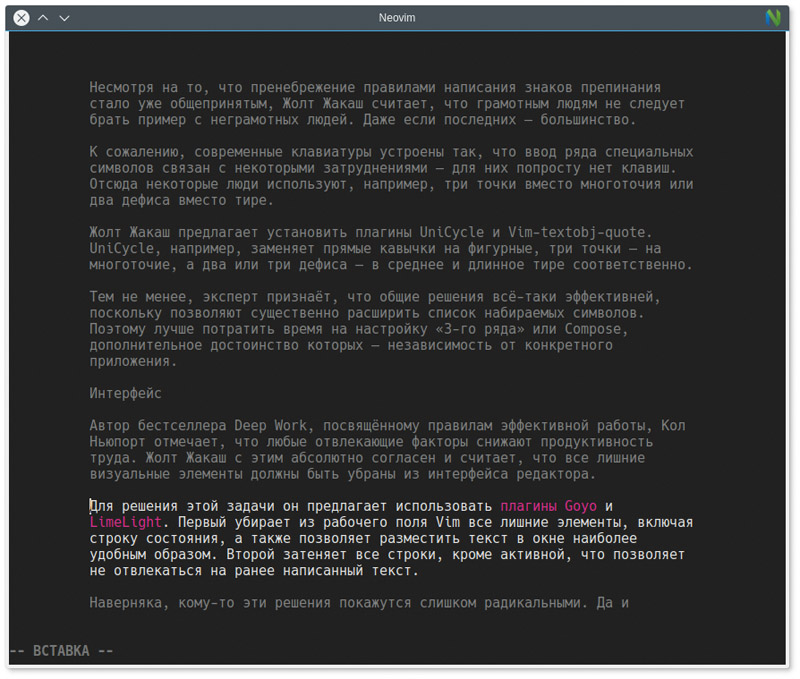Click the heading line Интерфейс
The width and height of the screenshot is (800, 679).
click(126, 393)
